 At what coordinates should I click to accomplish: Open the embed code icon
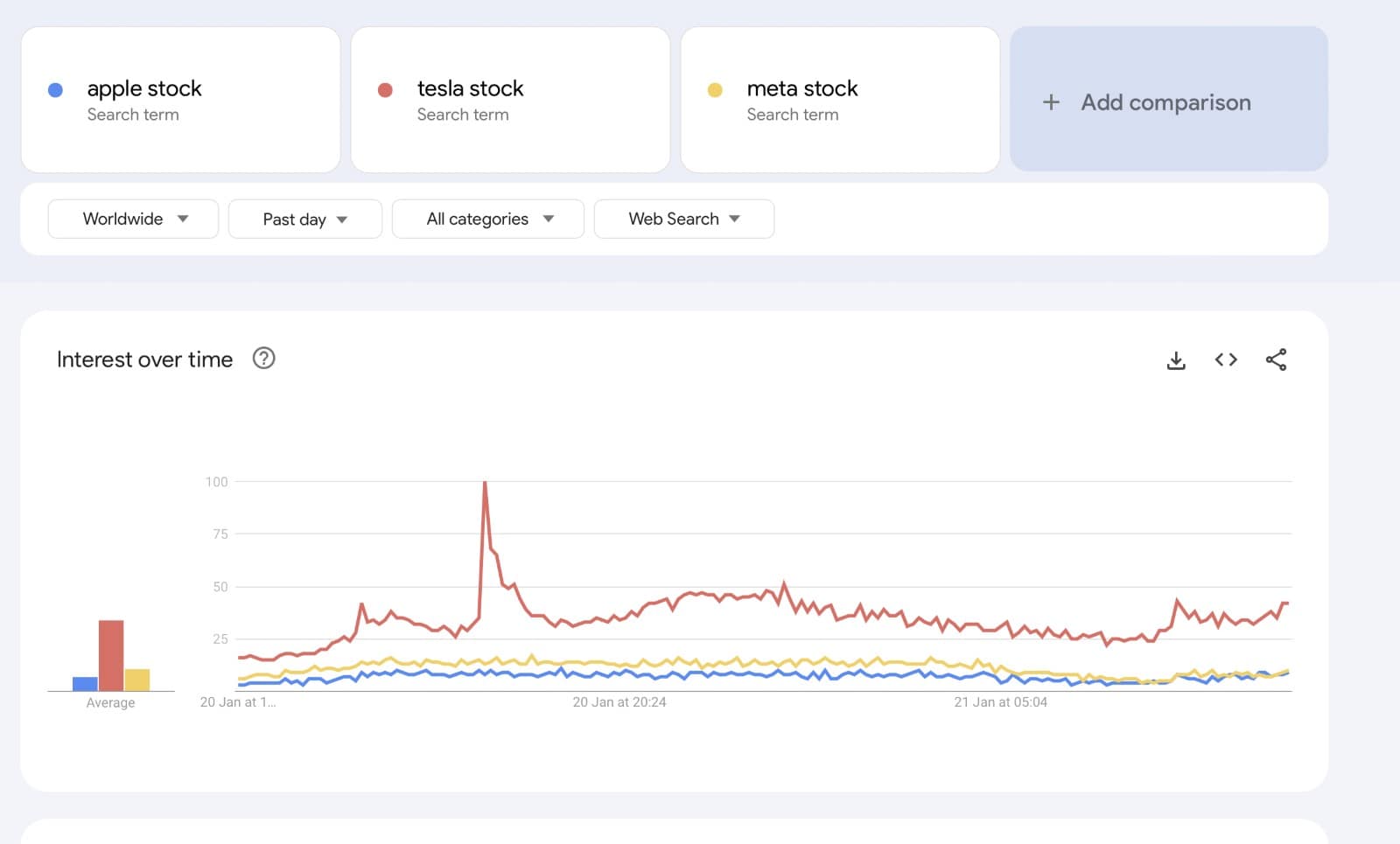tap(1226, 359)
